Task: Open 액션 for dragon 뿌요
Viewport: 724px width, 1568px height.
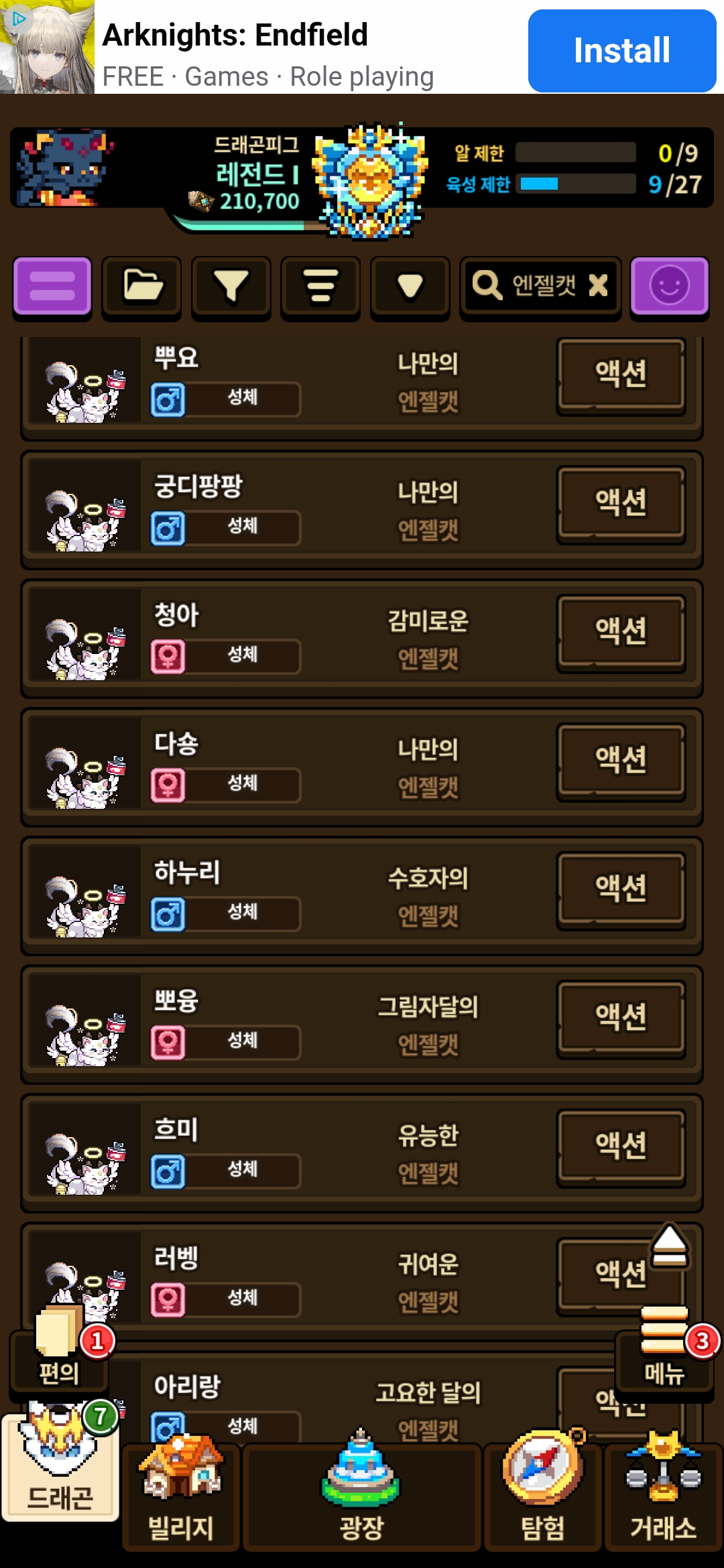Action: tap(621, 375)
